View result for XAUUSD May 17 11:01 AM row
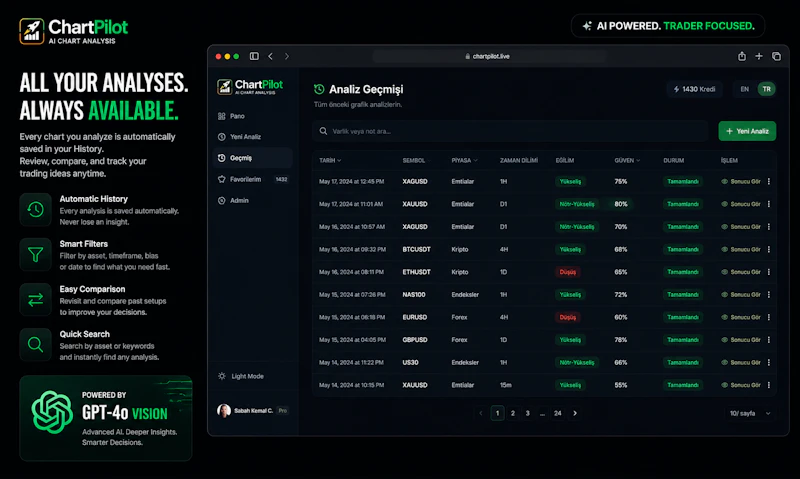800x479 pixels. (x=741, y=204)
